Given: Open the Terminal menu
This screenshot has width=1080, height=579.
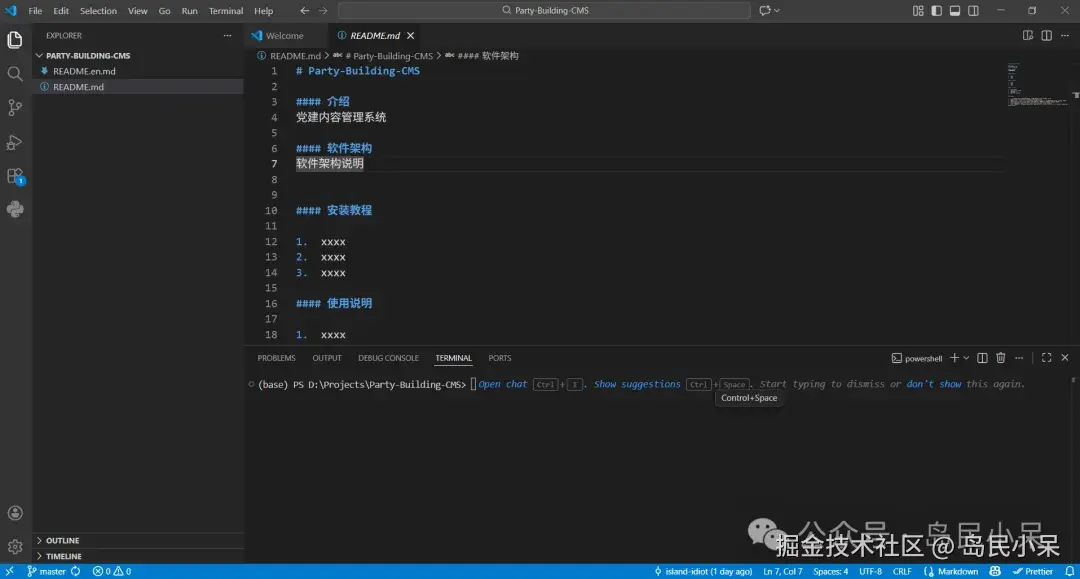Looking at the screenshot, I should point(226,10).
